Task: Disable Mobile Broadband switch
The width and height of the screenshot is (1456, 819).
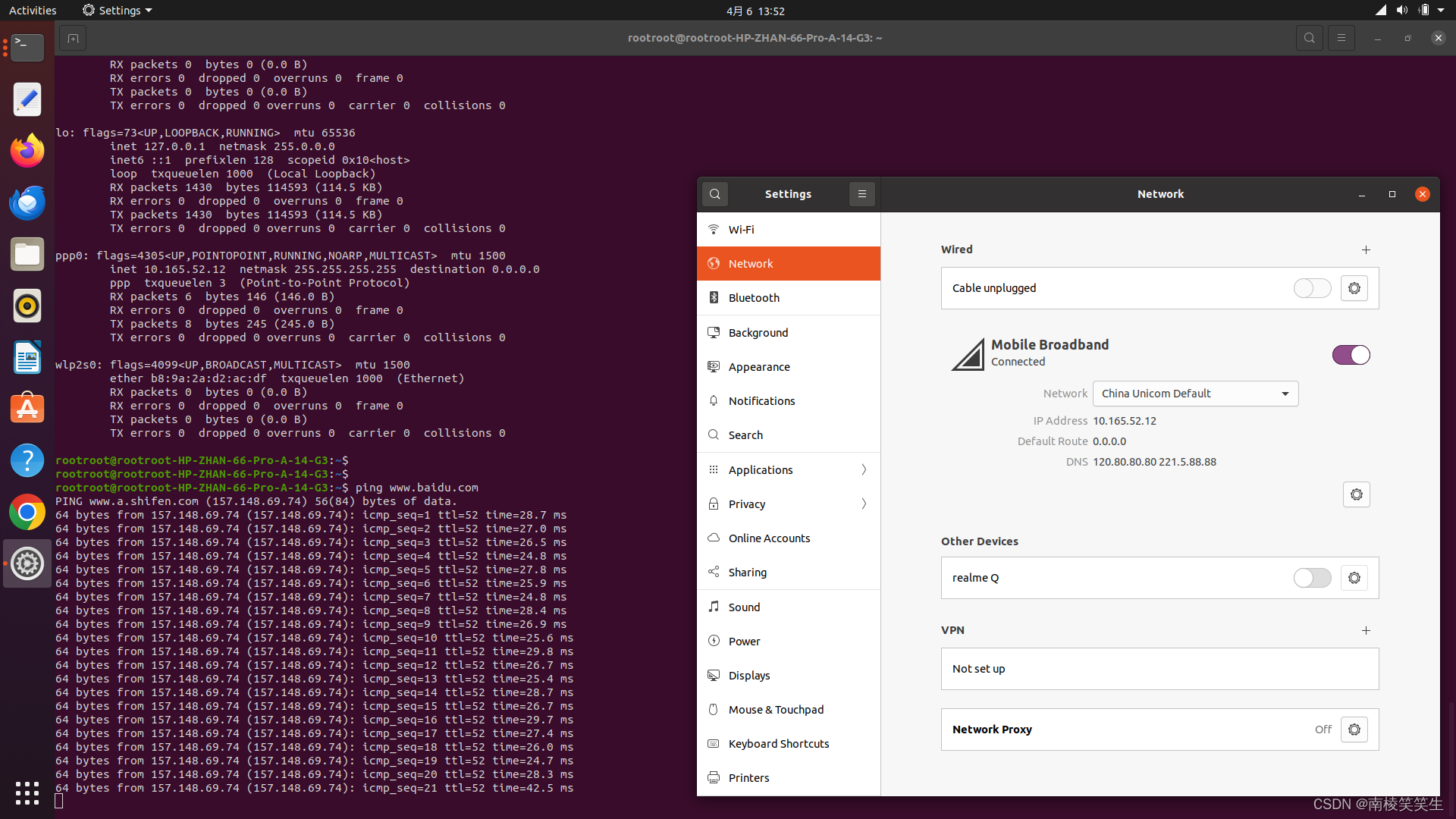Action: pyautogui.click(x=1351, y=355)
